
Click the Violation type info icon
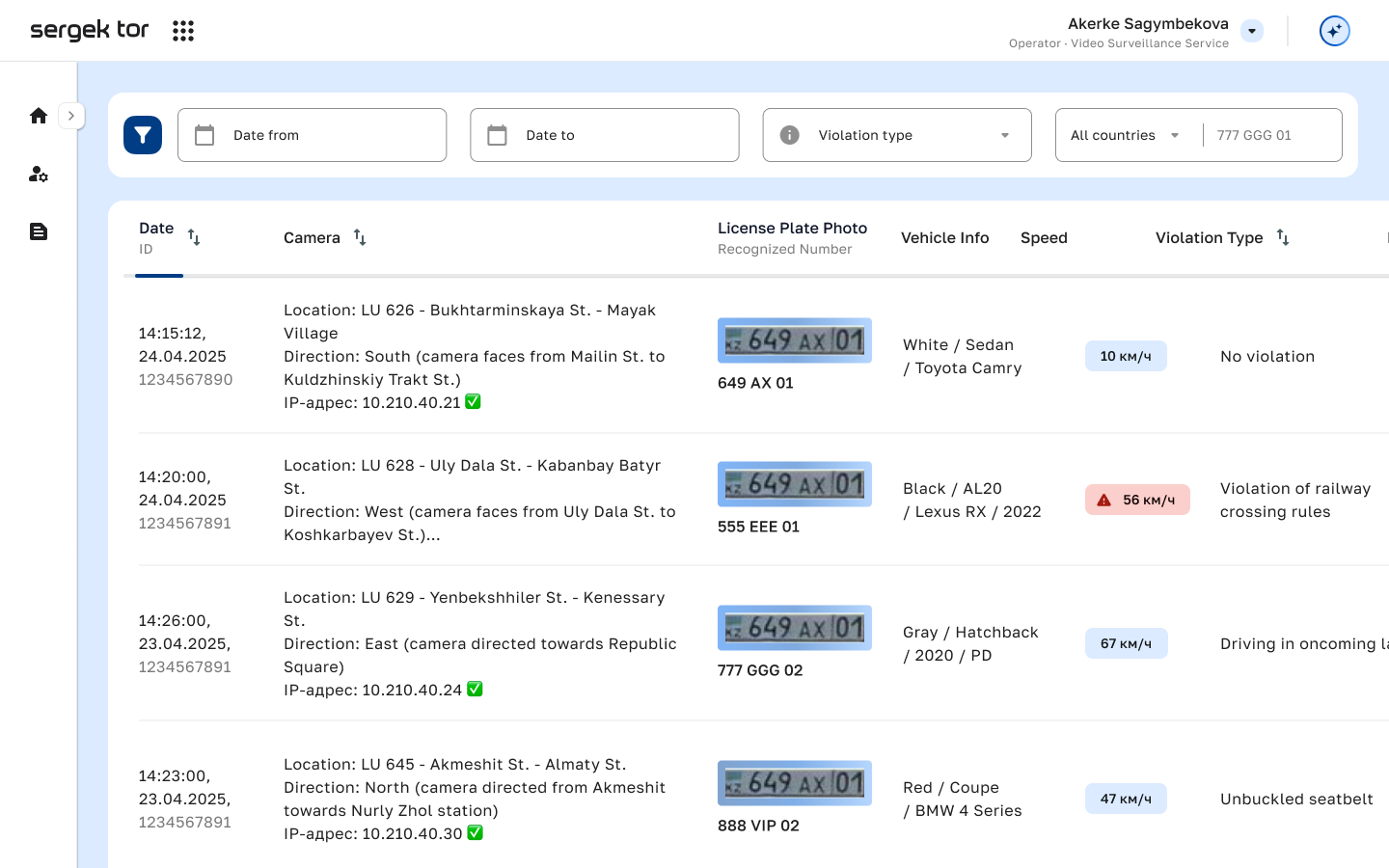[789, 135]
